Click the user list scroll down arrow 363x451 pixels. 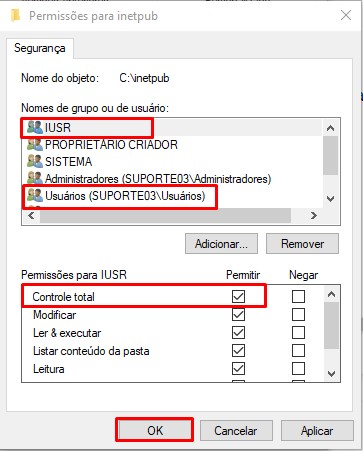tap(330, 199)
